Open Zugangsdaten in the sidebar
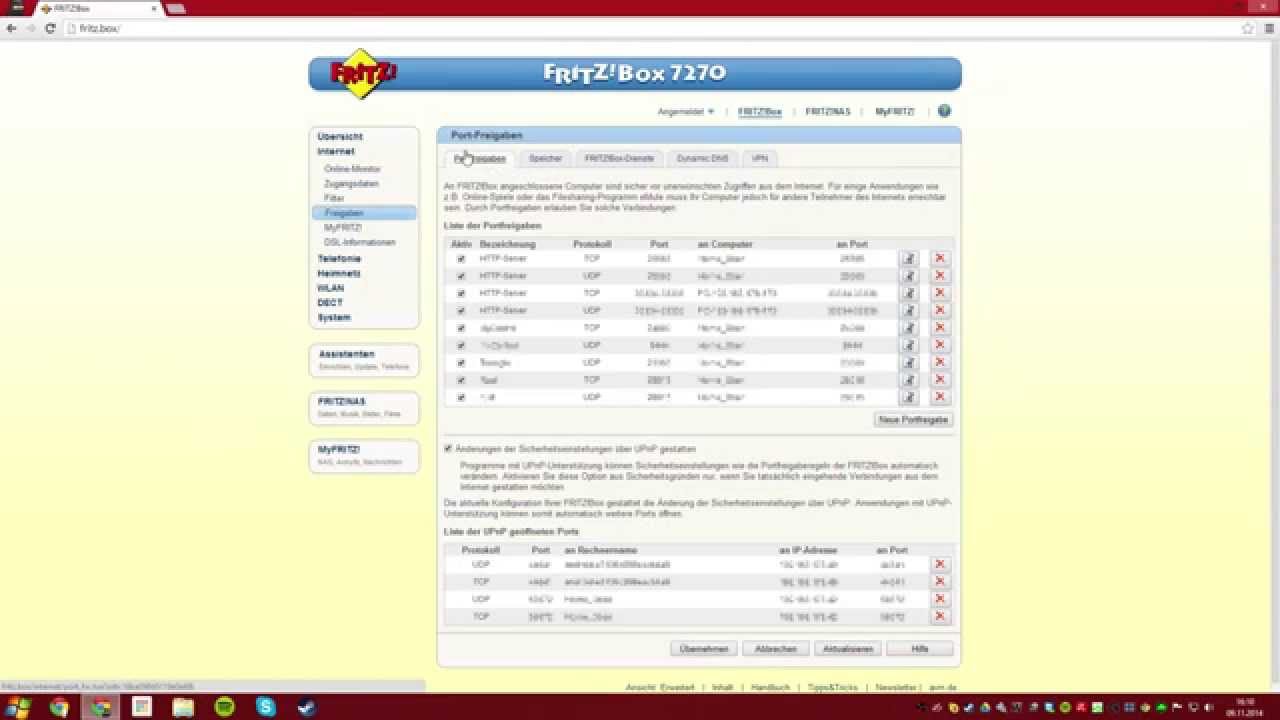The width and height of the screenshot is (1280, 720). [x=351, y=184]
